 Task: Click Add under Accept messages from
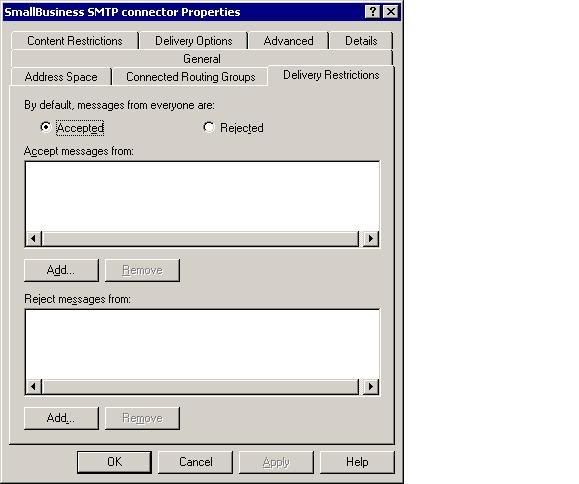tap(61, 270)
